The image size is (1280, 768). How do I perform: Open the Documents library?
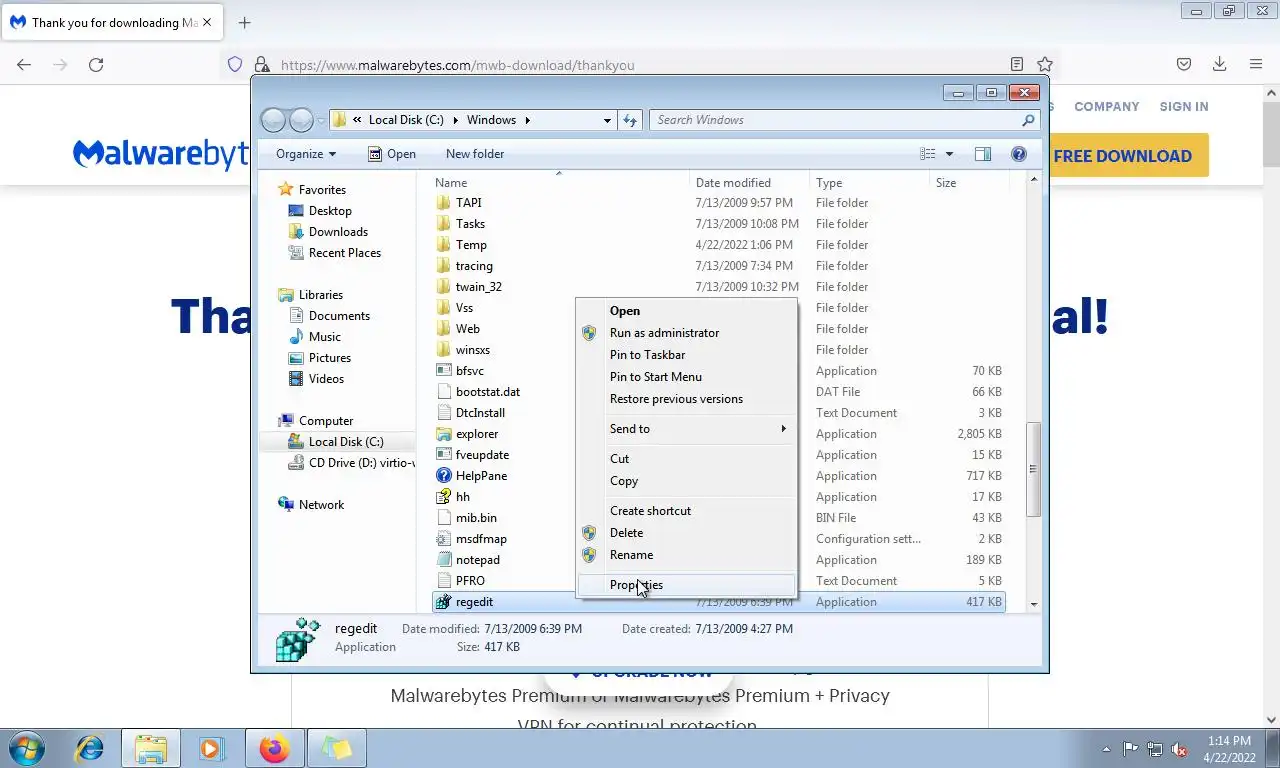(x=329, y=316)
